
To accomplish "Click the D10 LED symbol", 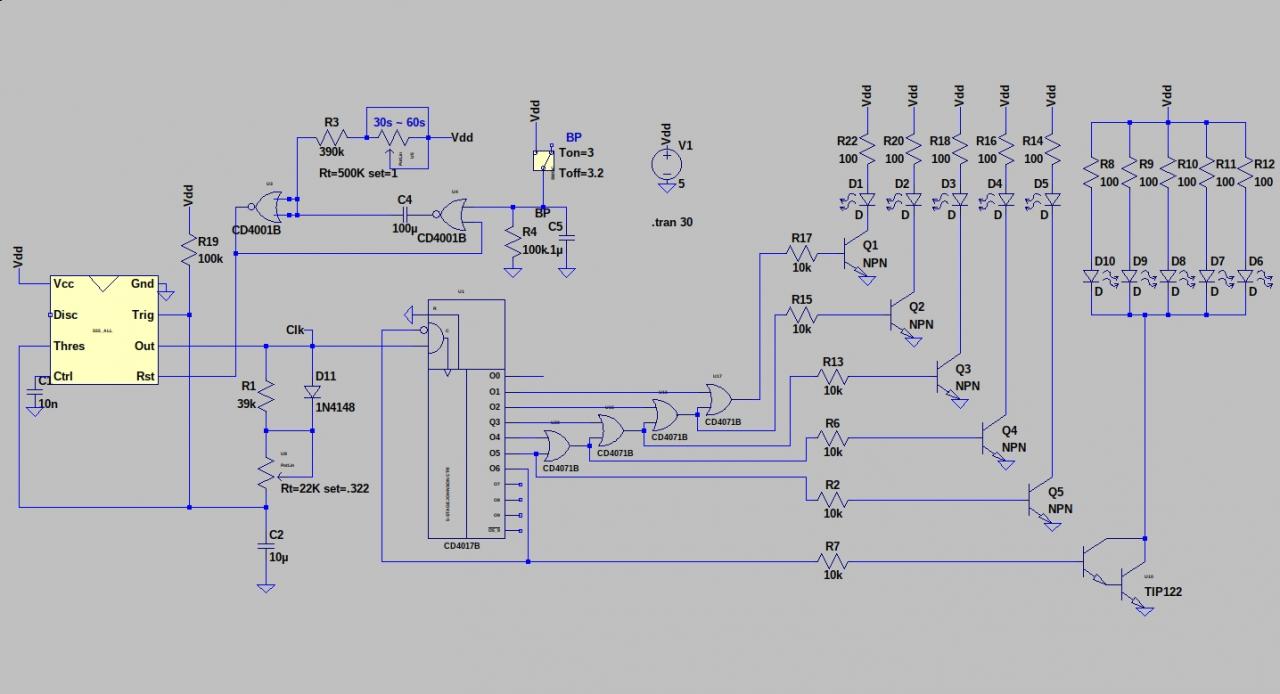I will pos(1093,276).
